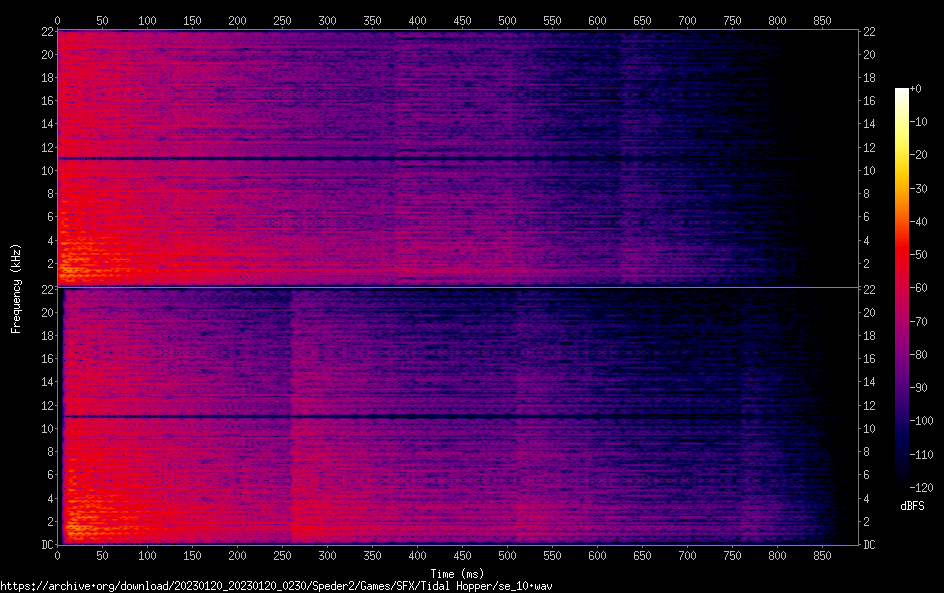This screenshot has width=944, height=593.
Task: Click the dBFS label under the color bar
Action: point(911,507)
